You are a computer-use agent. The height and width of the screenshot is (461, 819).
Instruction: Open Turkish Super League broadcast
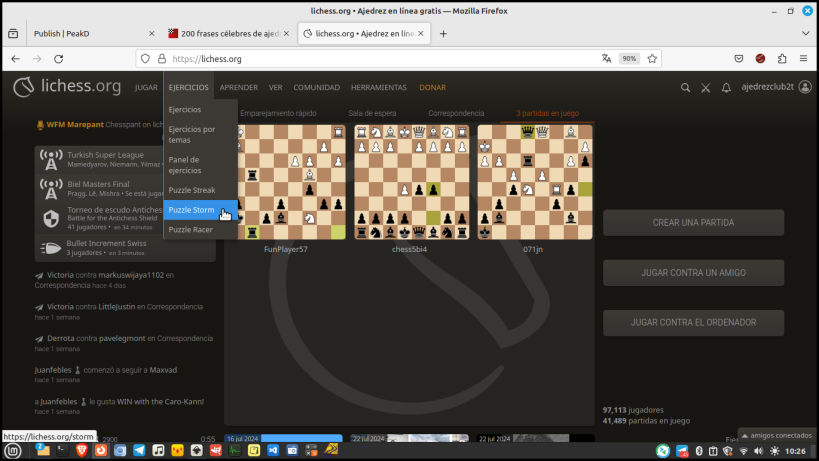point(100,159)
